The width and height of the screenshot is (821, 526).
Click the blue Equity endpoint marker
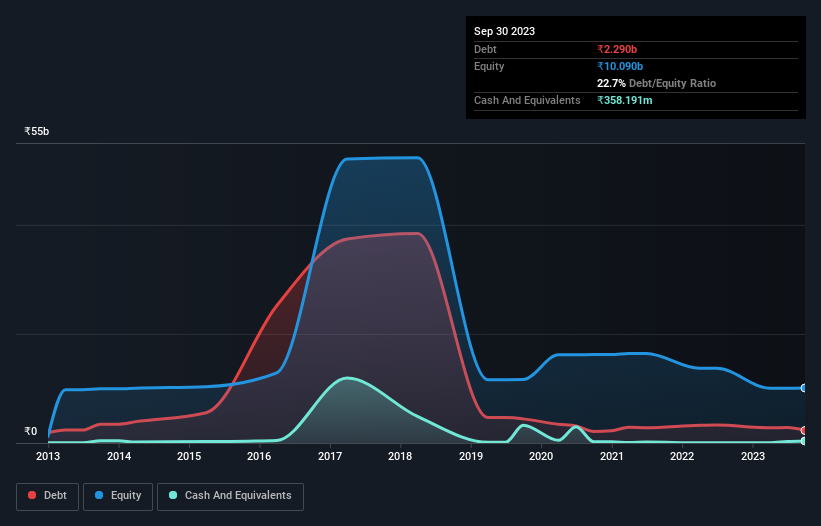[804, 388]
